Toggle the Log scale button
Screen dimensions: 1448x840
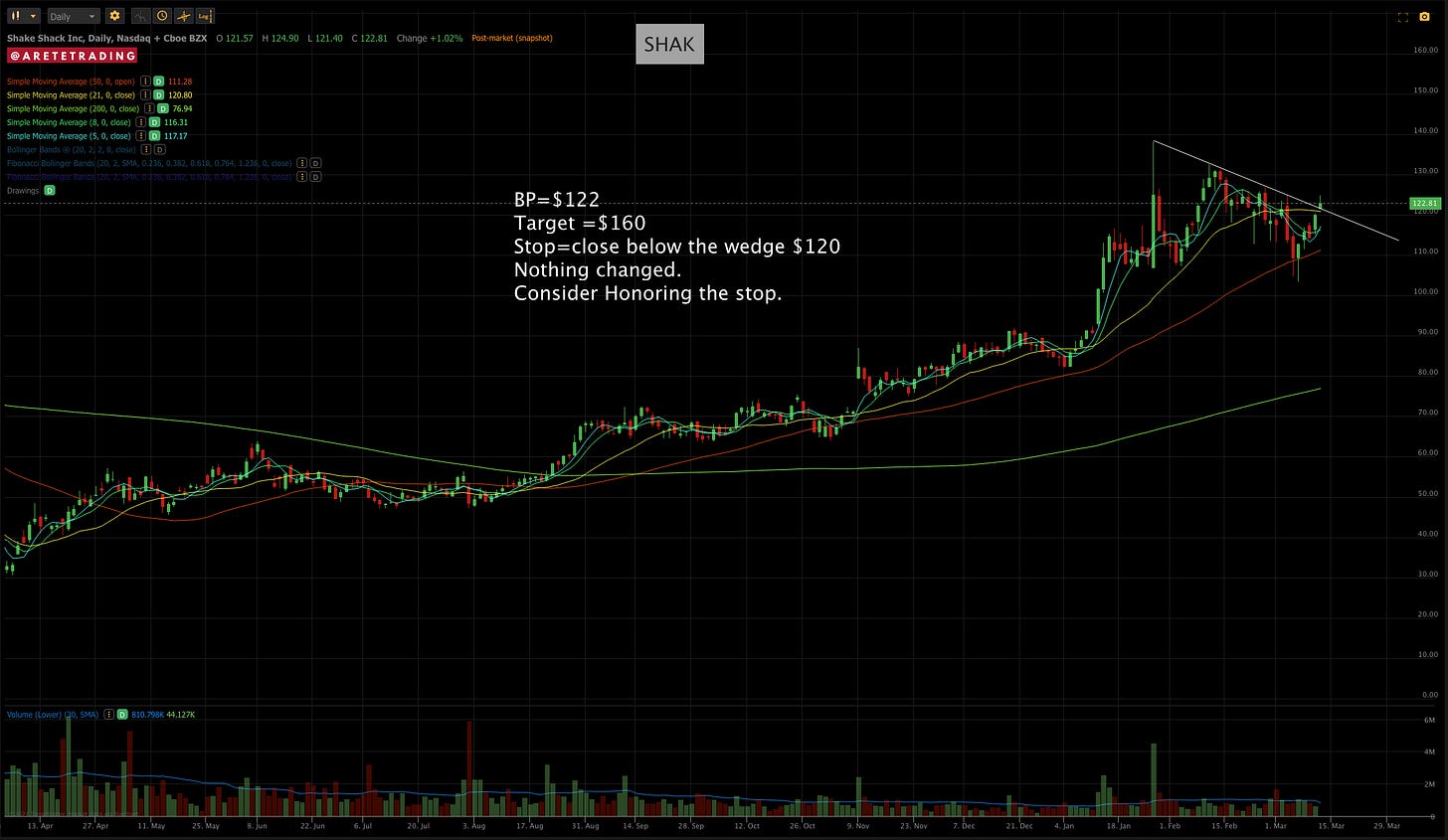pyautogui.click(x=205, y=16)
